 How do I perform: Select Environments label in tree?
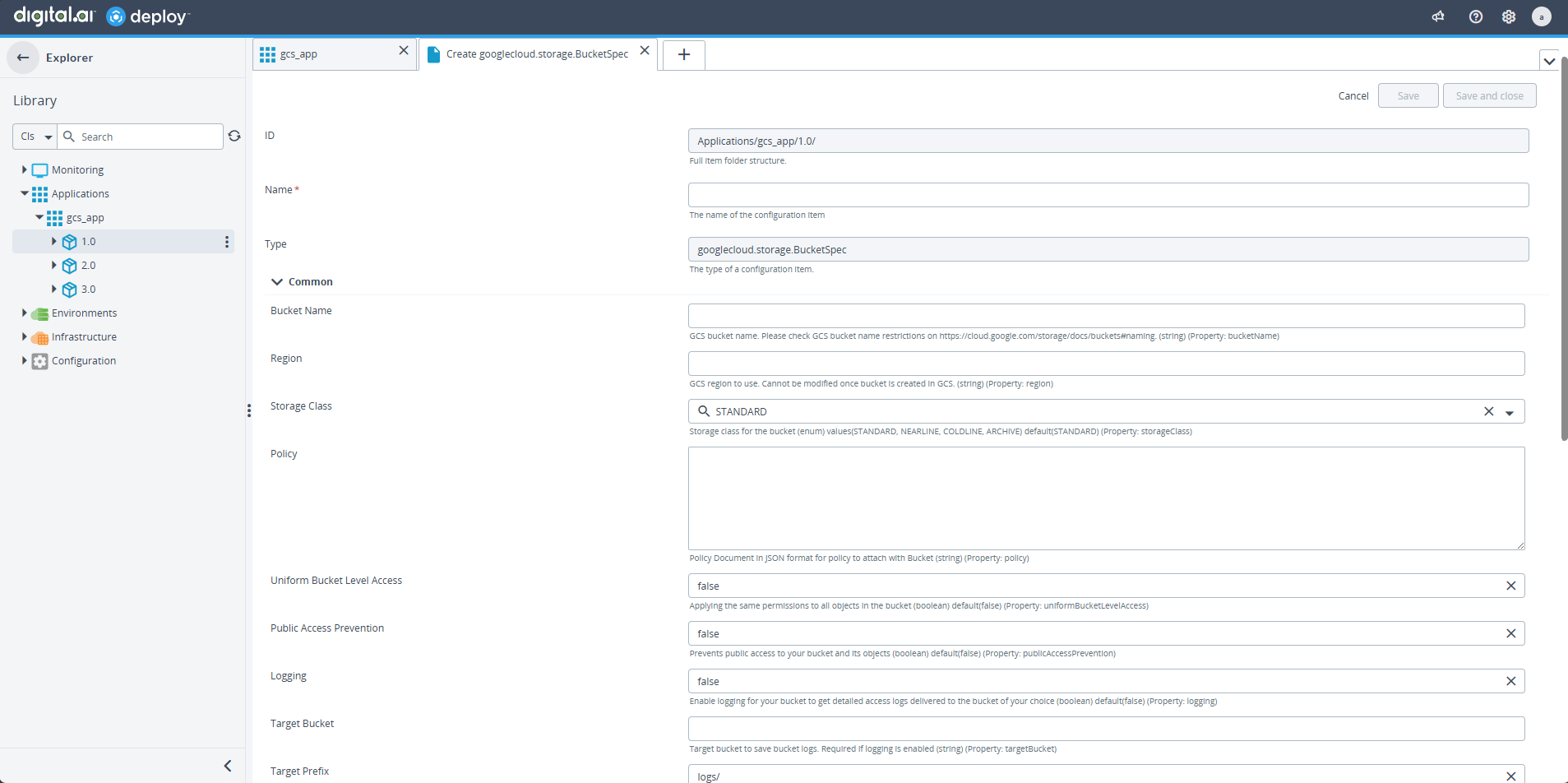(x=85, y=313)
